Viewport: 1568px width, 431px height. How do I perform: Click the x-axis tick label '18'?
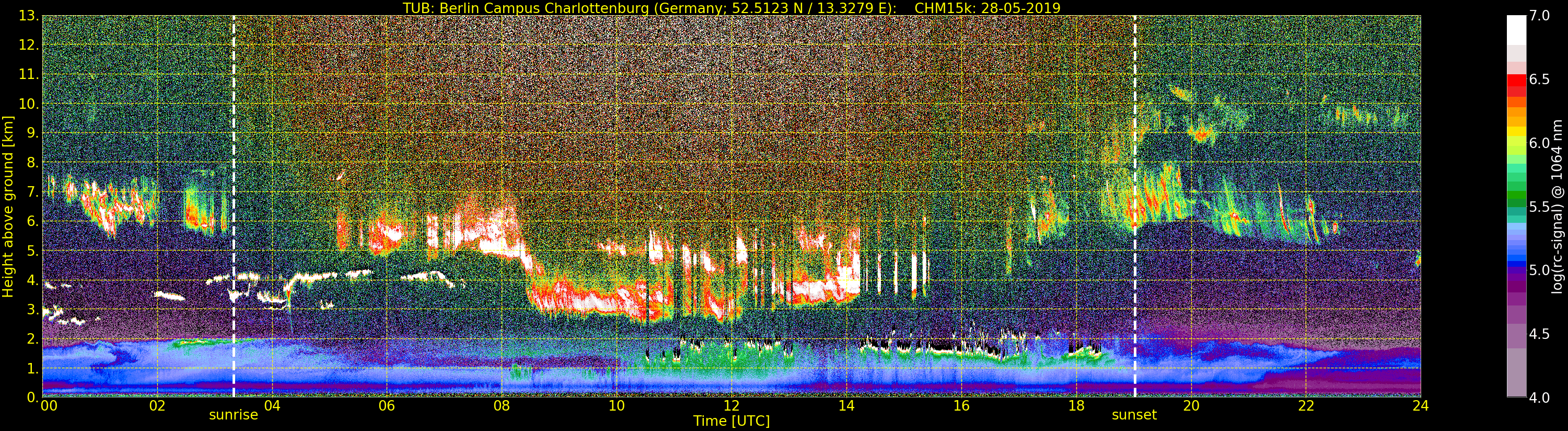1076,406
